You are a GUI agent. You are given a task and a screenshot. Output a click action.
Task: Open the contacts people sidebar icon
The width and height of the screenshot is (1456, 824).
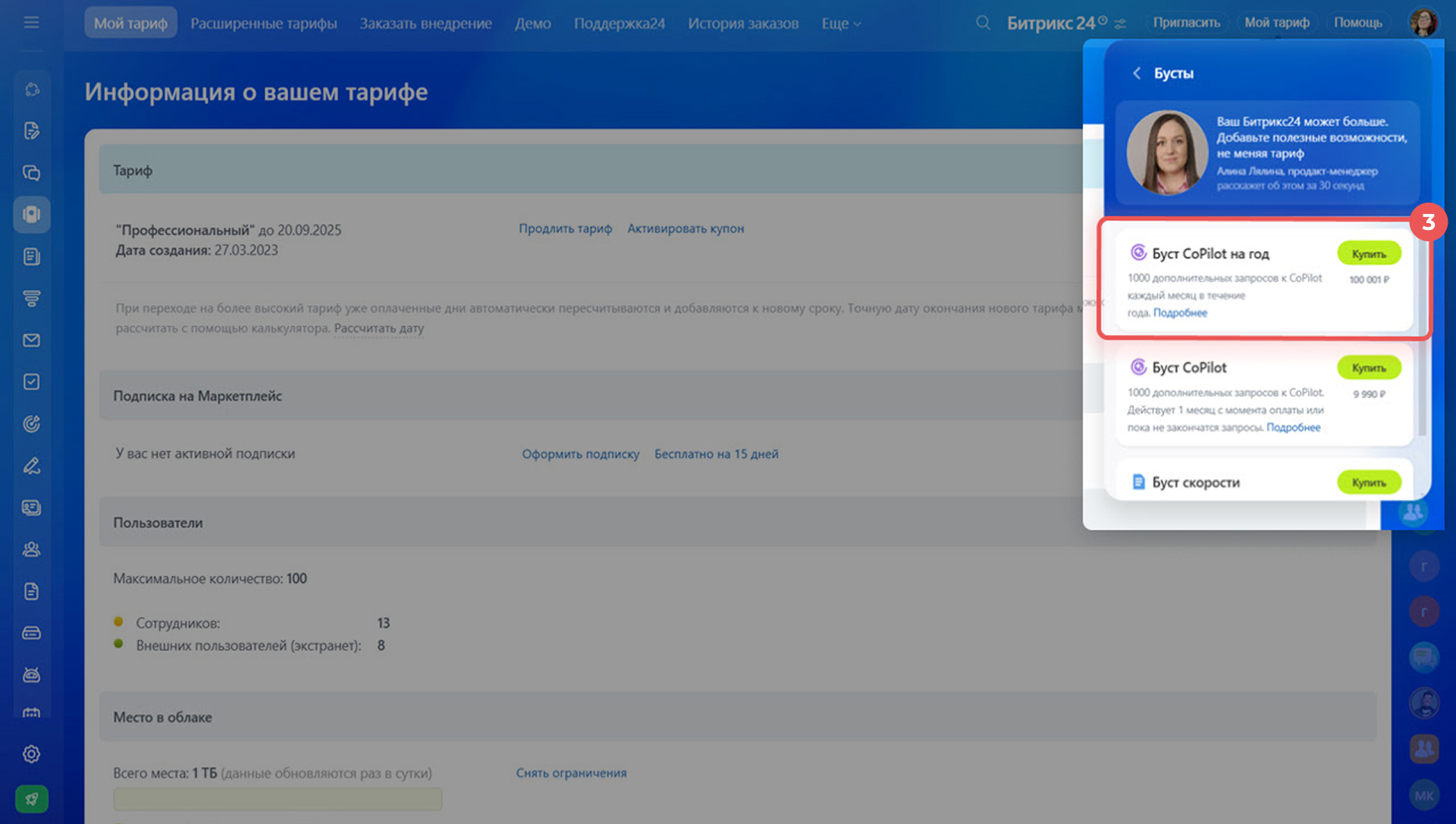pos(31,549)
